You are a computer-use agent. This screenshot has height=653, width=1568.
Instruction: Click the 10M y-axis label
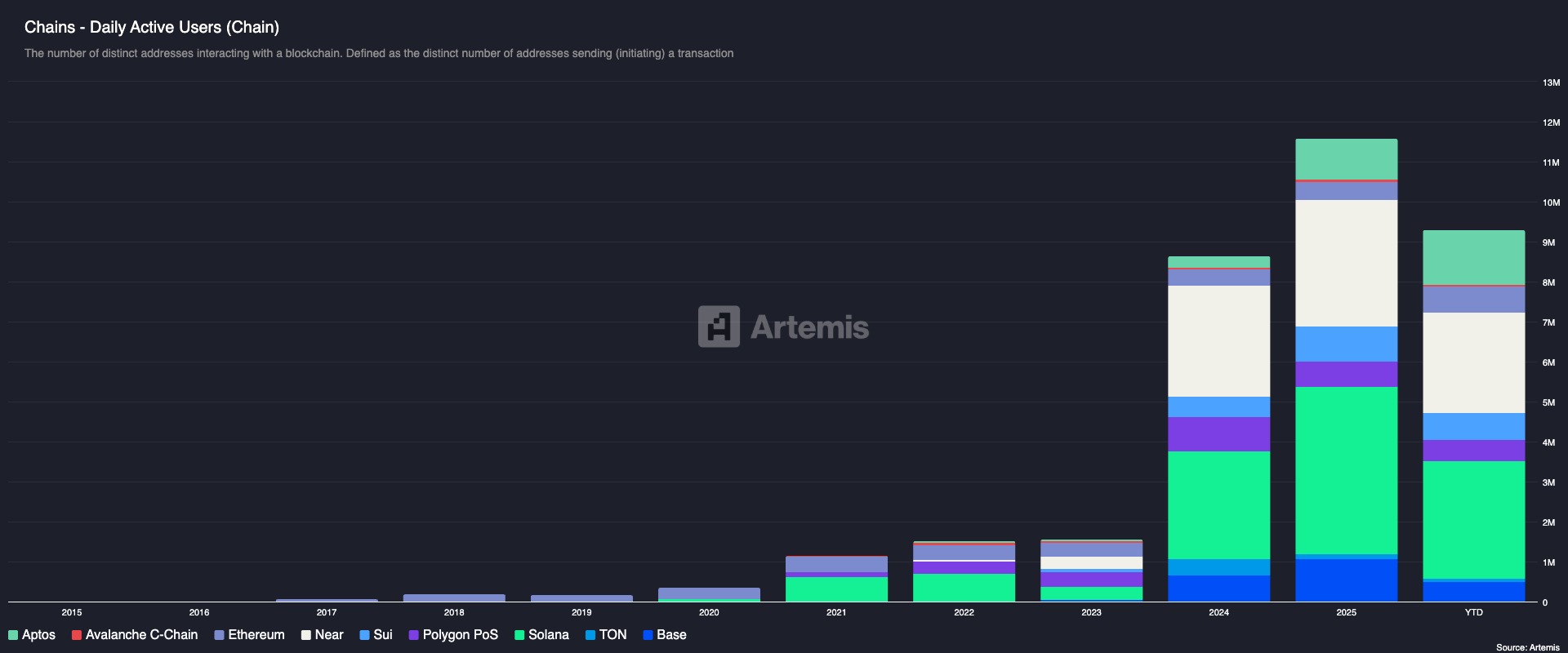(1551, 202)
